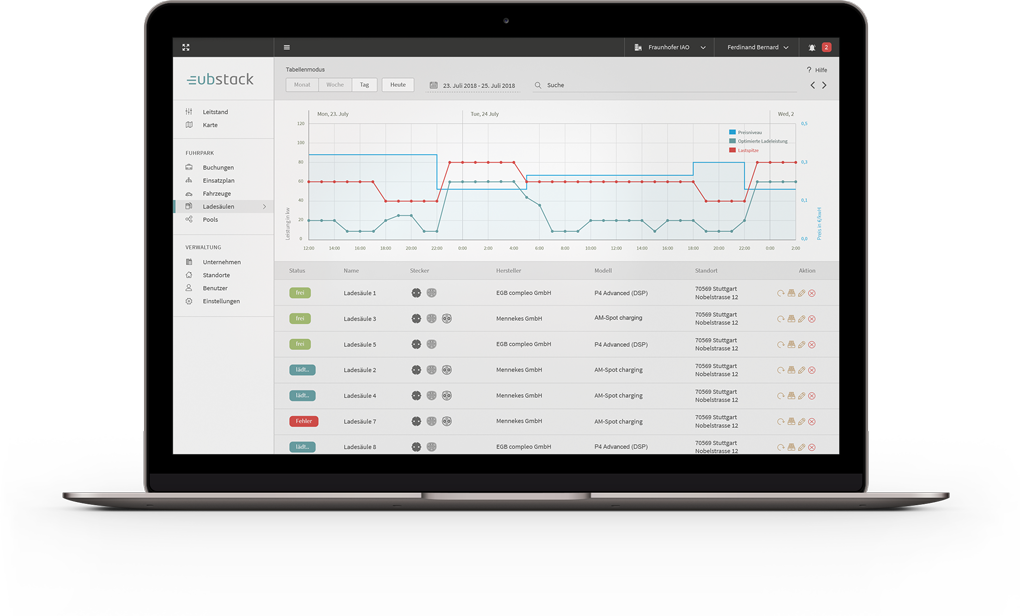Sort table by Status column header

click(x=297, y=271)
